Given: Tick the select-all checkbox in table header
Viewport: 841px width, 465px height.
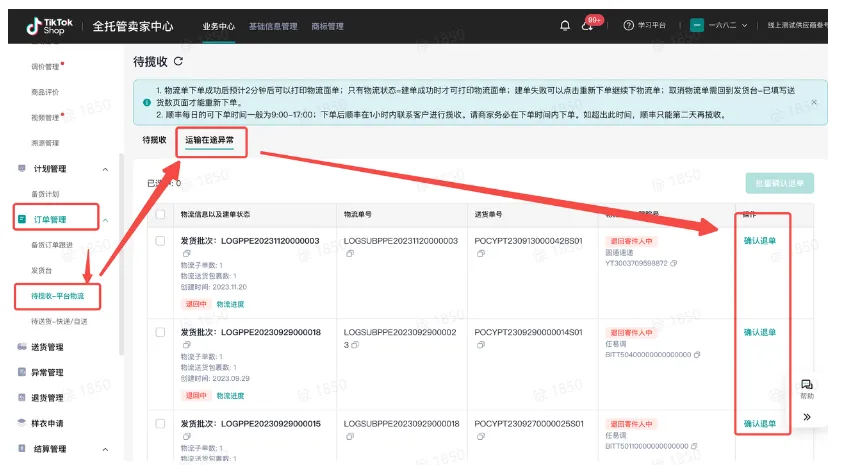Looking at the screenshot, I should click(160, 214).
